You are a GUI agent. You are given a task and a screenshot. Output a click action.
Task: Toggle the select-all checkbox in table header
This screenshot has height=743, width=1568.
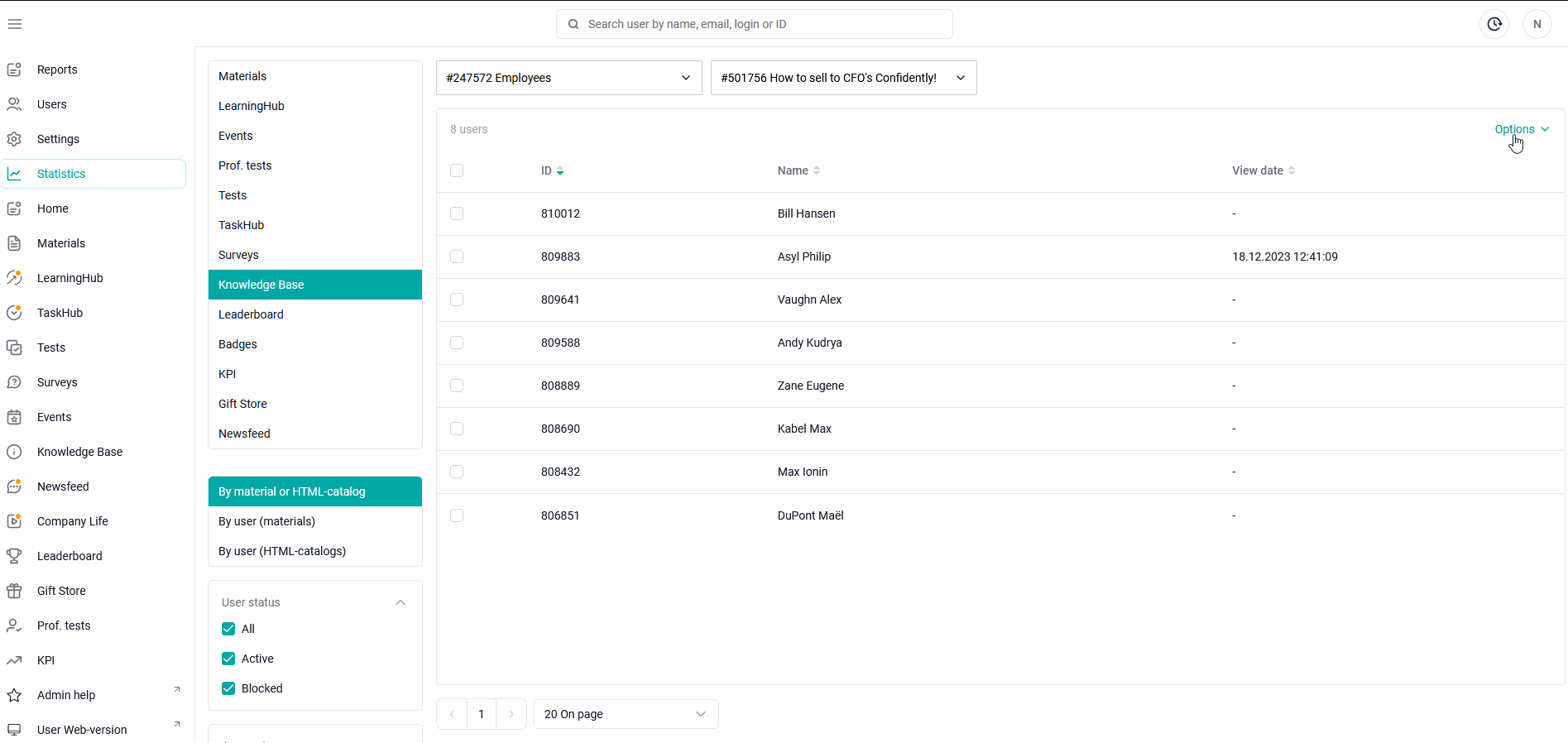[457, 170]
